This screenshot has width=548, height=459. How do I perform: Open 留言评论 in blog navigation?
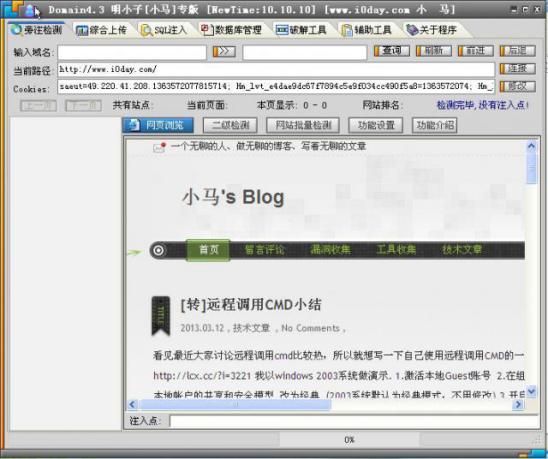click(265, 250)
